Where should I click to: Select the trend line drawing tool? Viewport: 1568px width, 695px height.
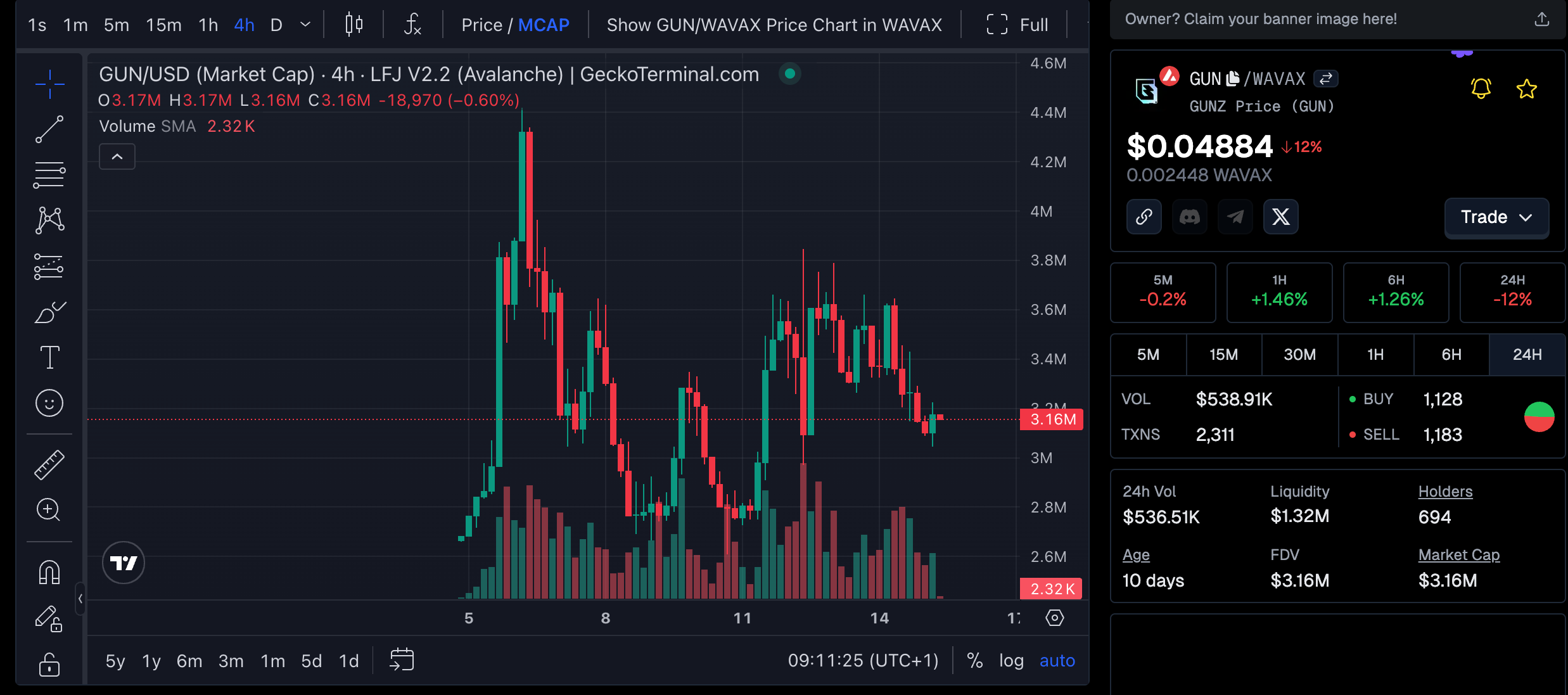49,129
